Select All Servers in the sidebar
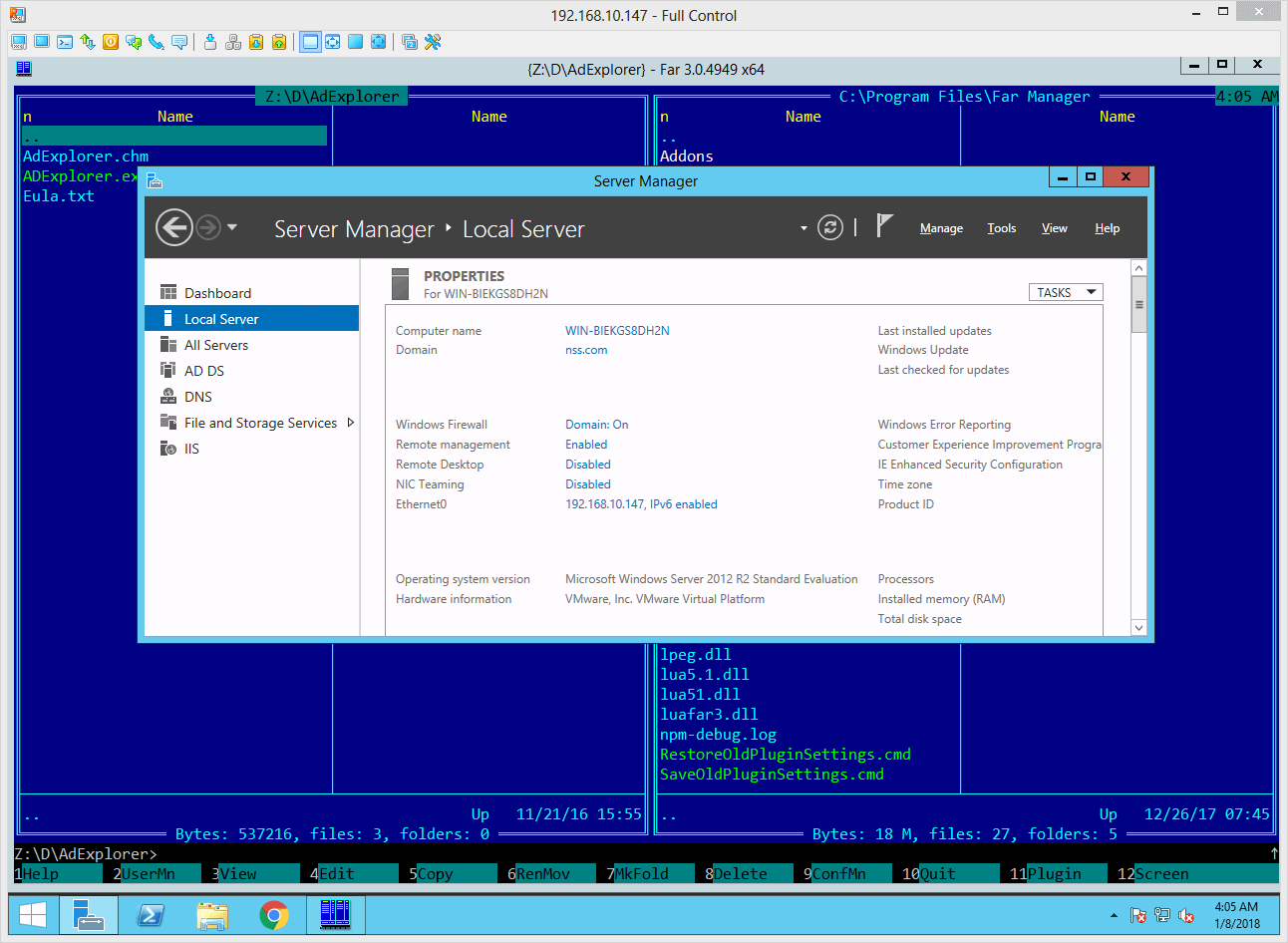 (x=251, y=345)
